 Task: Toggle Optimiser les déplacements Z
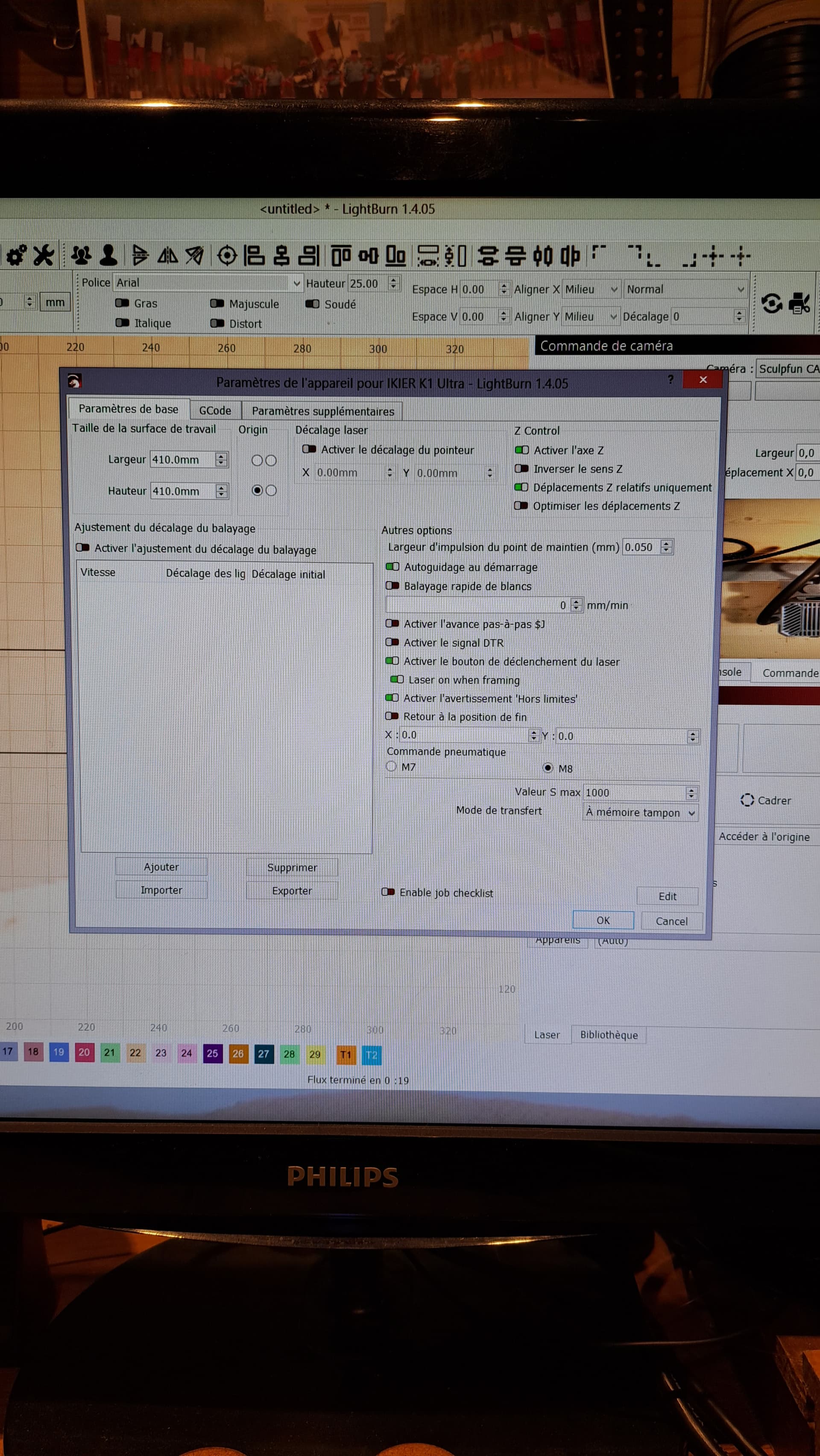point(521,505)
